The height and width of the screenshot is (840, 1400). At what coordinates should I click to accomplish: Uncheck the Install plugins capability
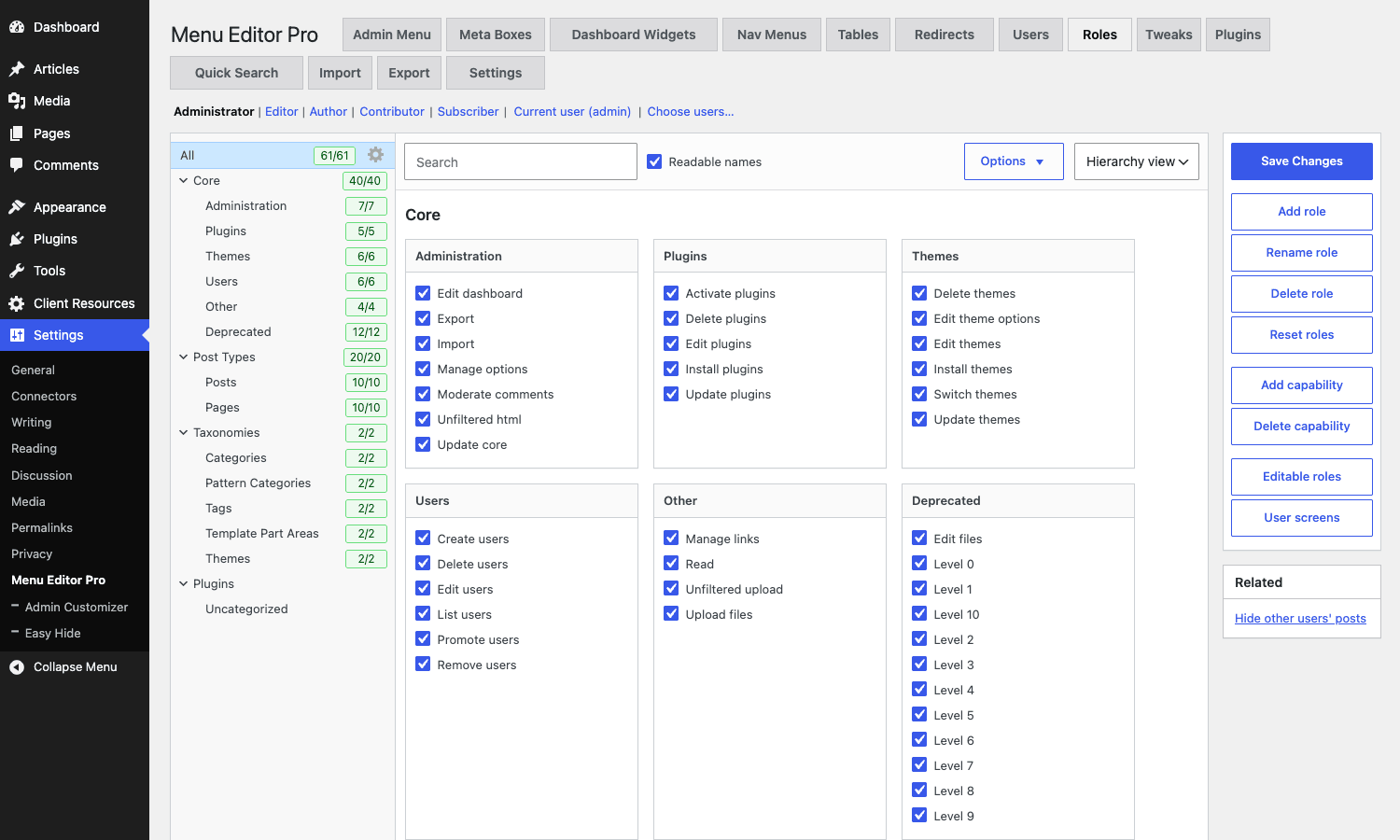(671, 369)
